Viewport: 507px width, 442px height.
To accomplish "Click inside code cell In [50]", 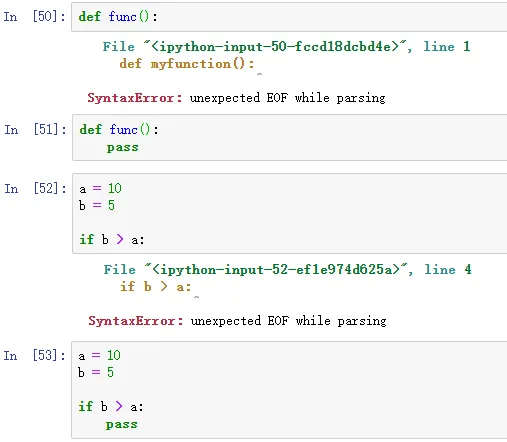I will tap(289, 17).
